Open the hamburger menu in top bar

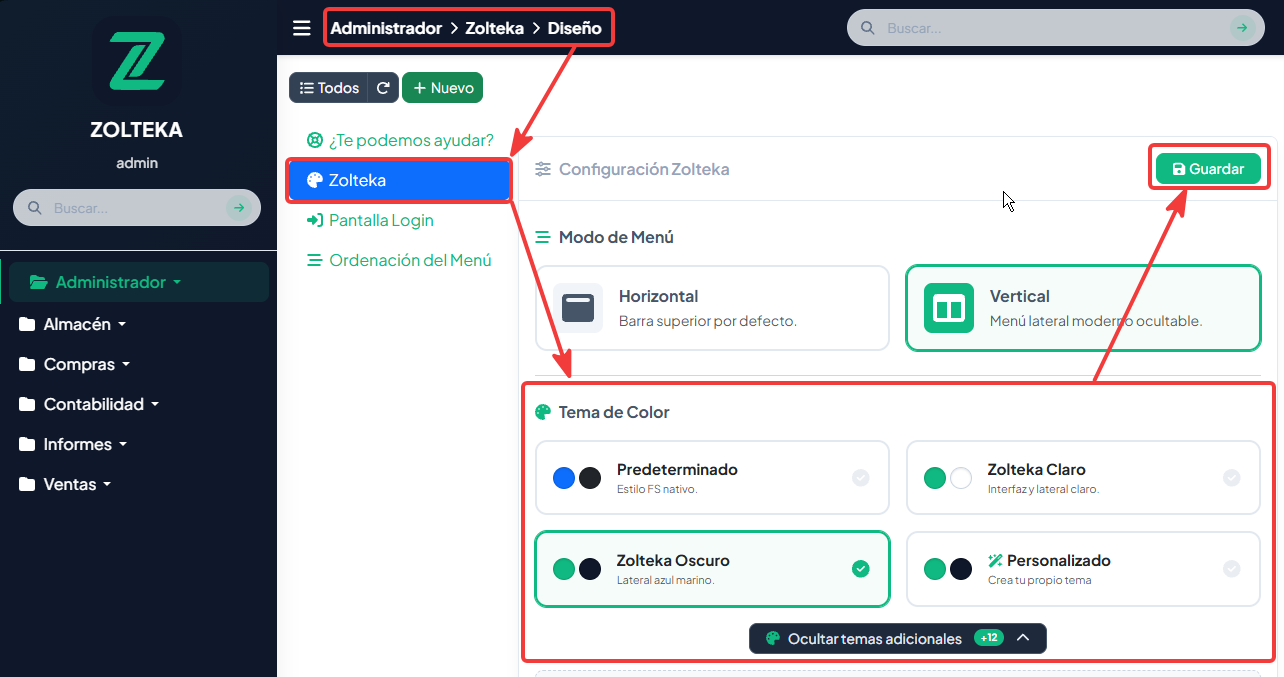[302, 28]
